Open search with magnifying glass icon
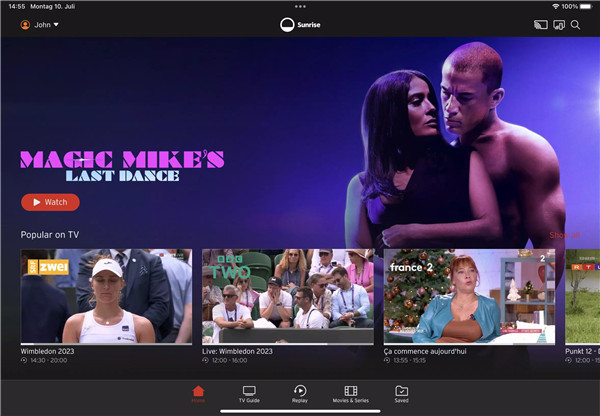Screen dimensions: 600x416 [x=576, y=25]
